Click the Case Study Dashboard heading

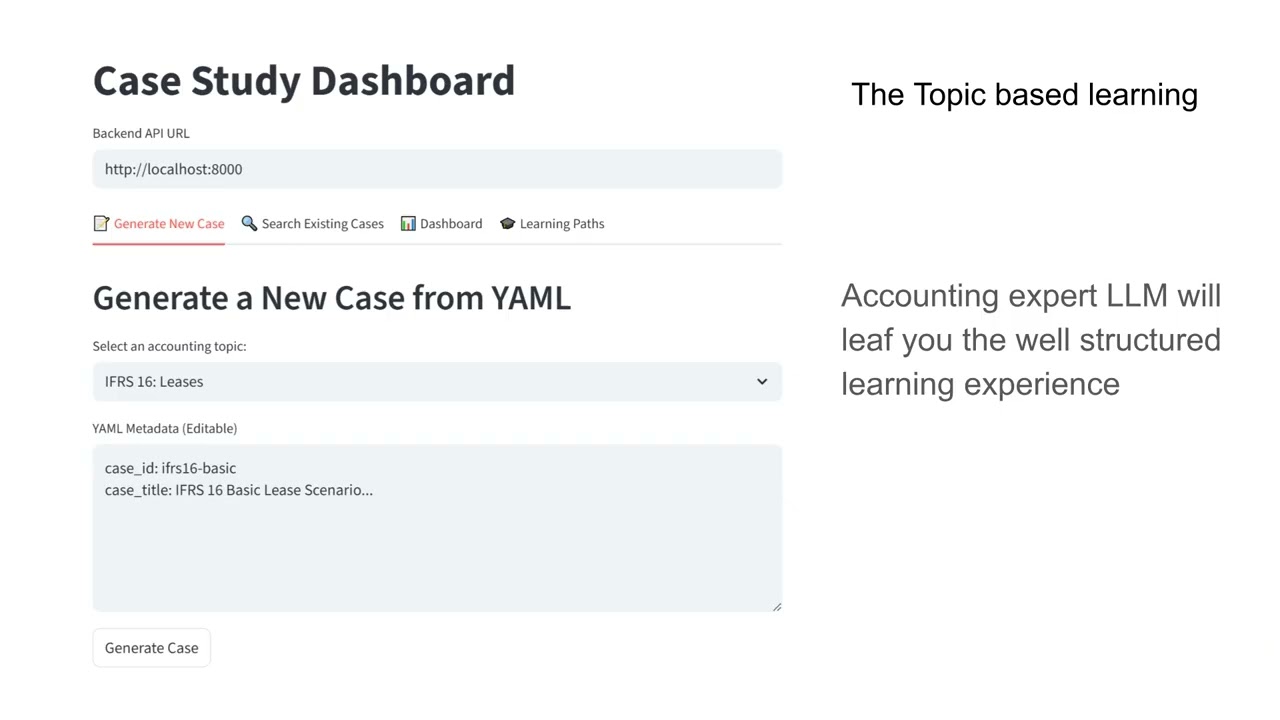304,81
